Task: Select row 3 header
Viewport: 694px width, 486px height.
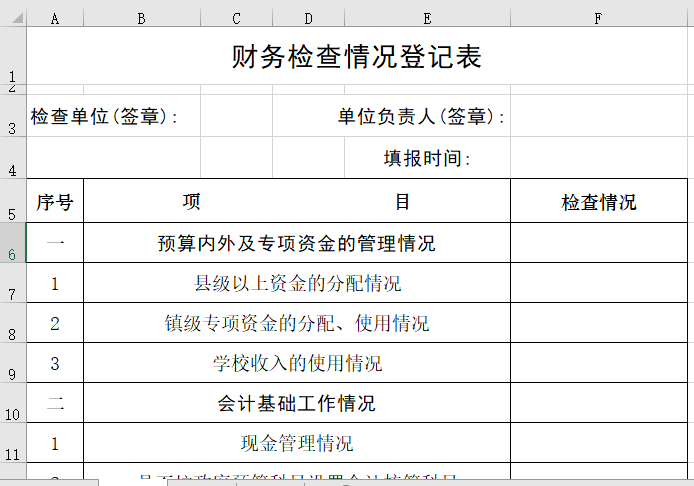Action: [x=12, y=116]
